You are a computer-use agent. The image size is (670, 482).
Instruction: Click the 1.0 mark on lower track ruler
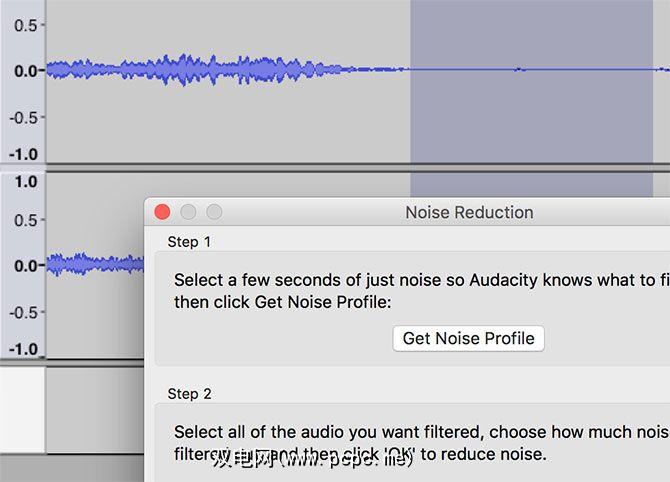(x=26, y=182)
